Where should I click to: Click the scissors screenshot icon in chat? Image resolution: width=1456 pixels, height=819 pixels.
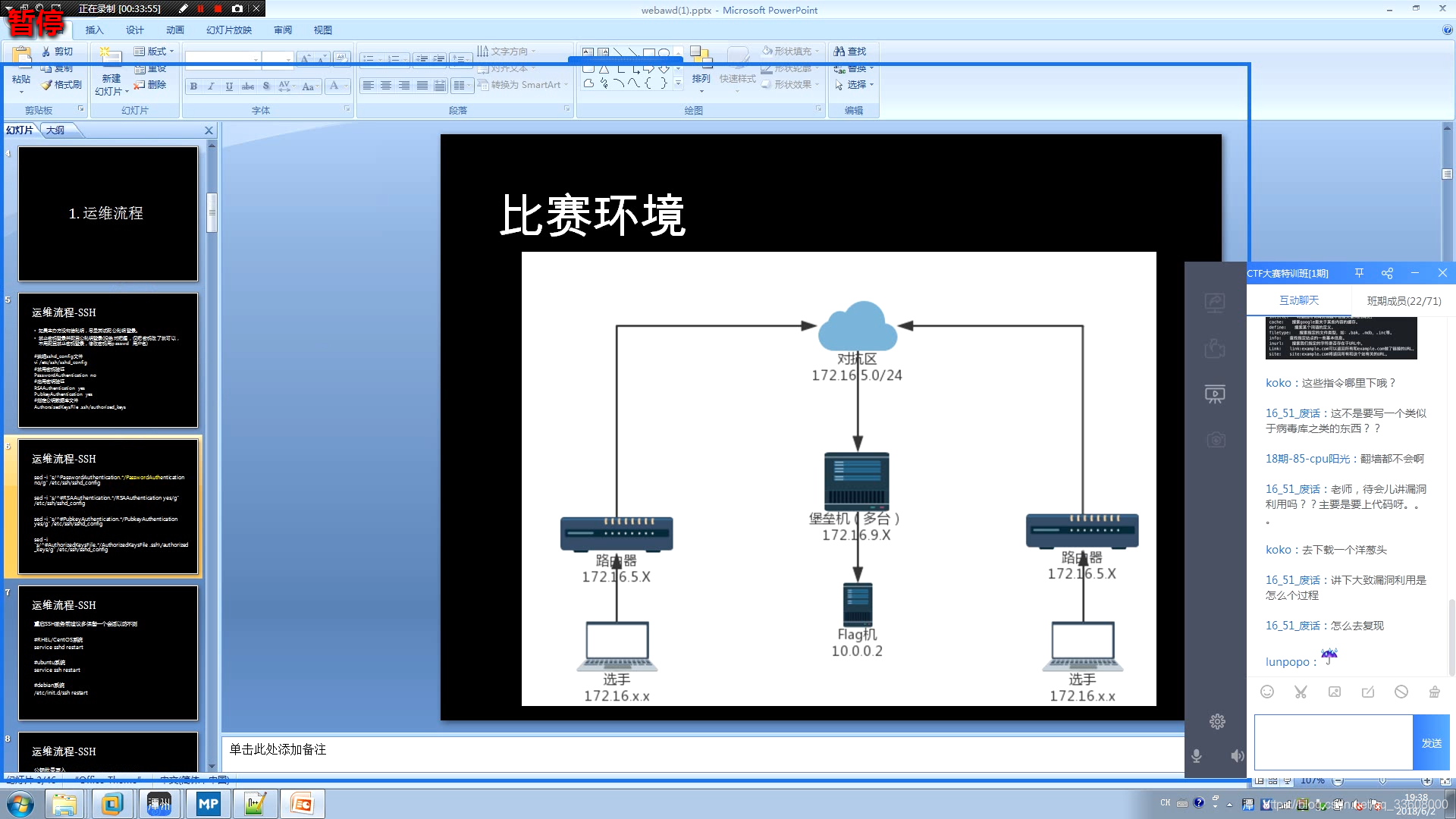(x=1301, y=692)
